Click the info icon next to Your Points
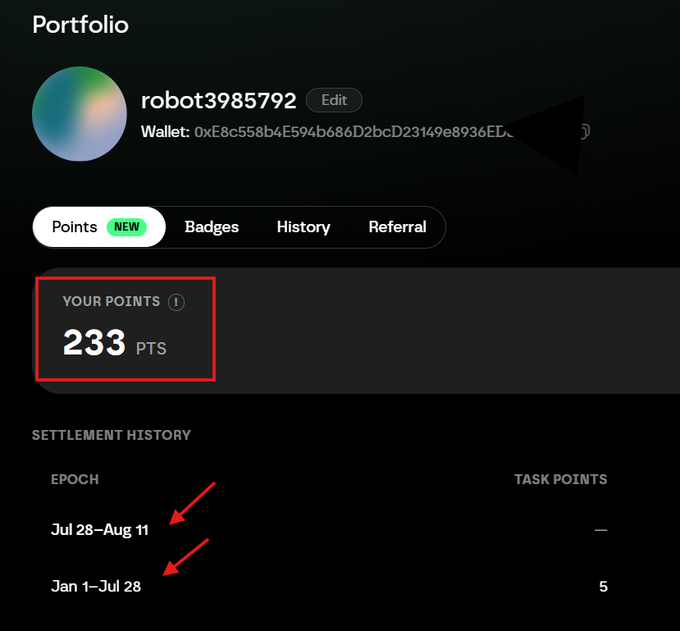 [x=176, y=302]
